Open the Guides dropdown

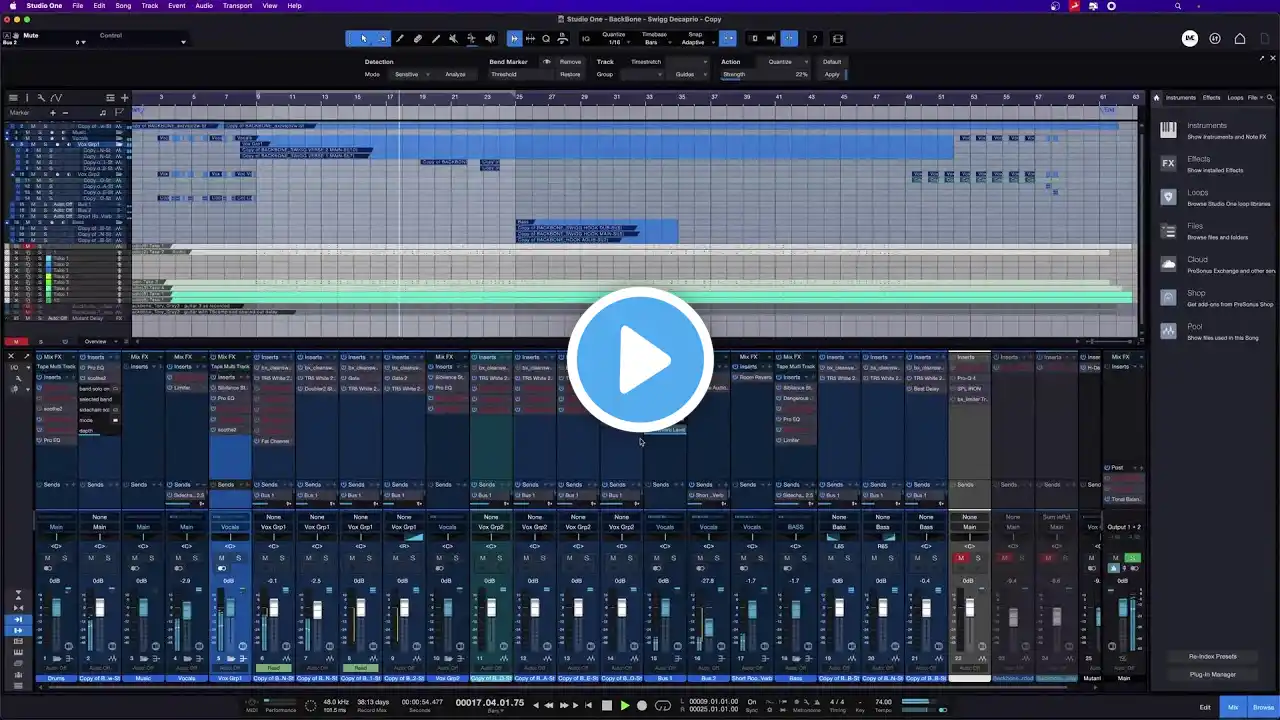pos(690,74)
